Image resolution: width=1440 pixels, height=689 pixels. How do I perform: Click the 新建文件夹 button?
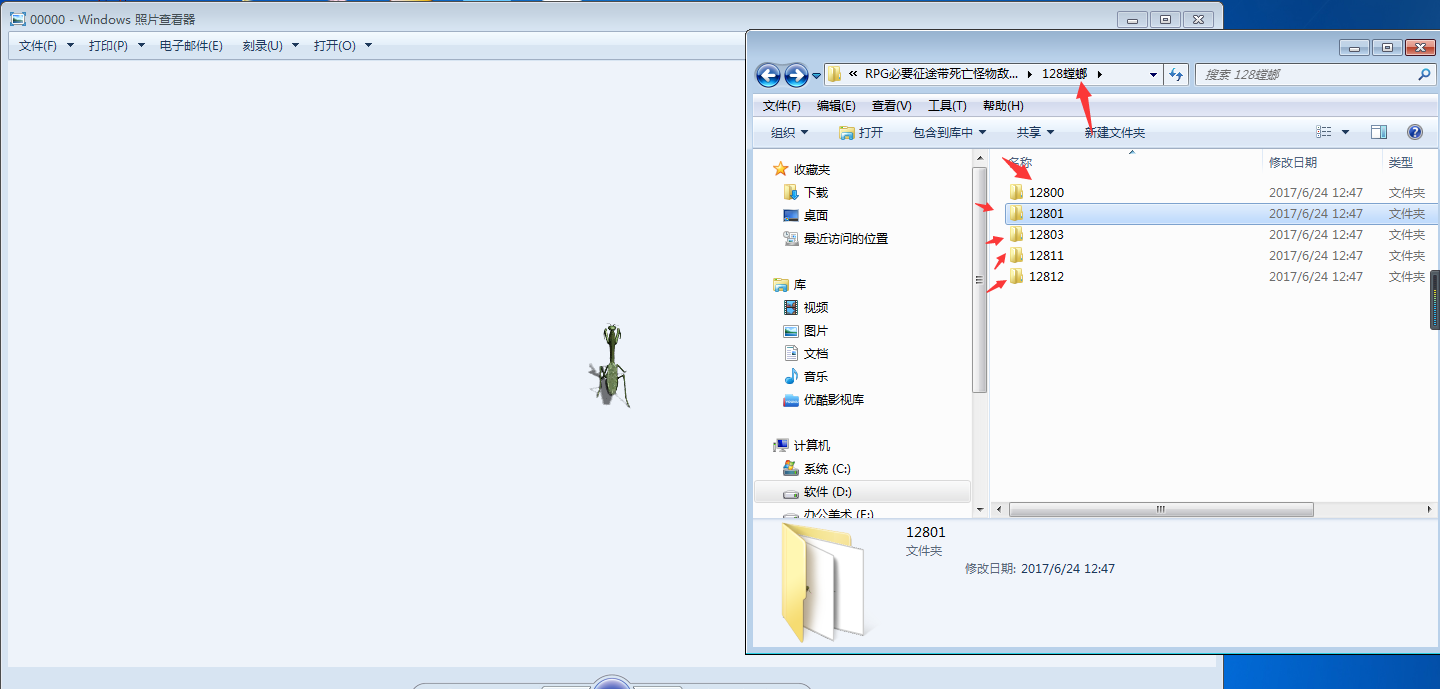click(1115, 132)
